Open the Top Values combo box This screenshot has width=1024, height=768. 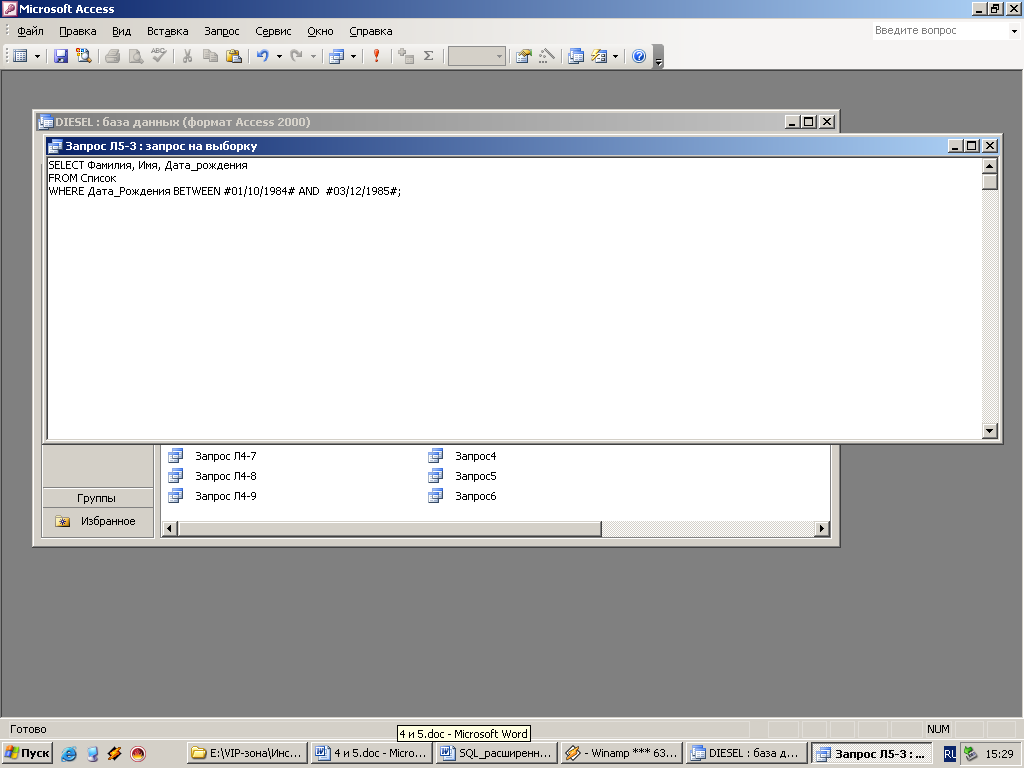(x=477, y=56)
